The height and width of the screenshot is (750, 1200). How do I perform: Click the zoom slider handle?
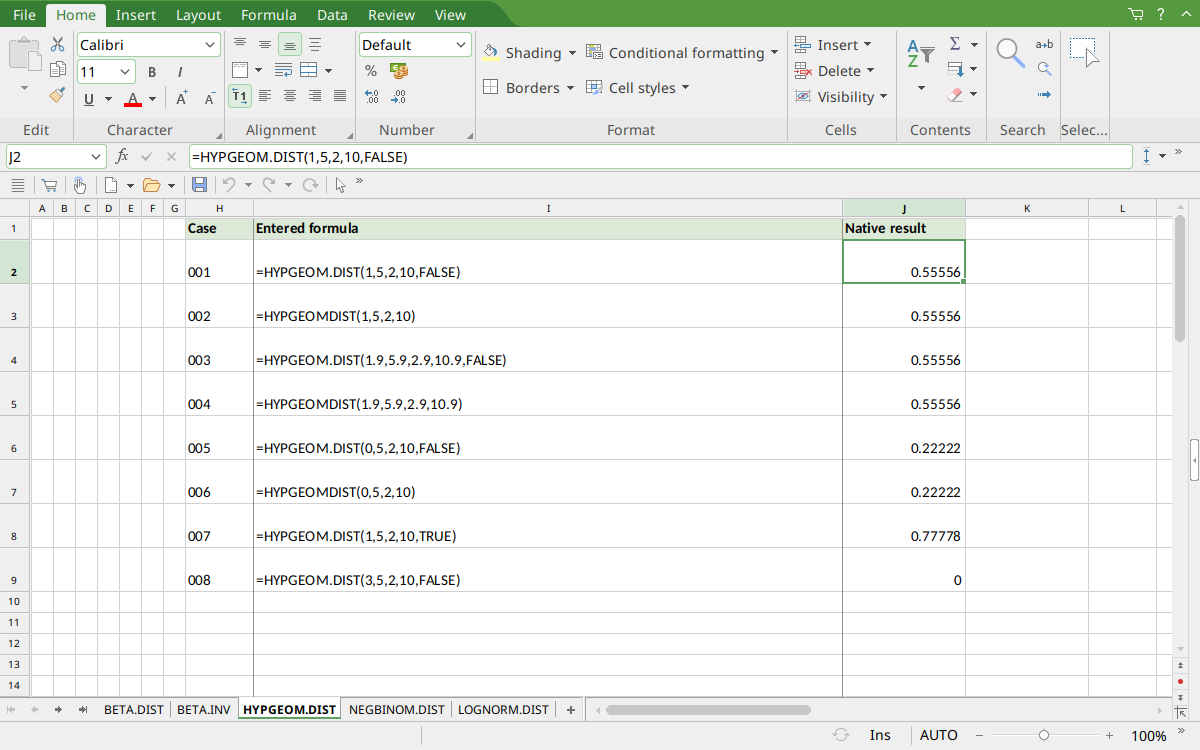(1044, 735)
